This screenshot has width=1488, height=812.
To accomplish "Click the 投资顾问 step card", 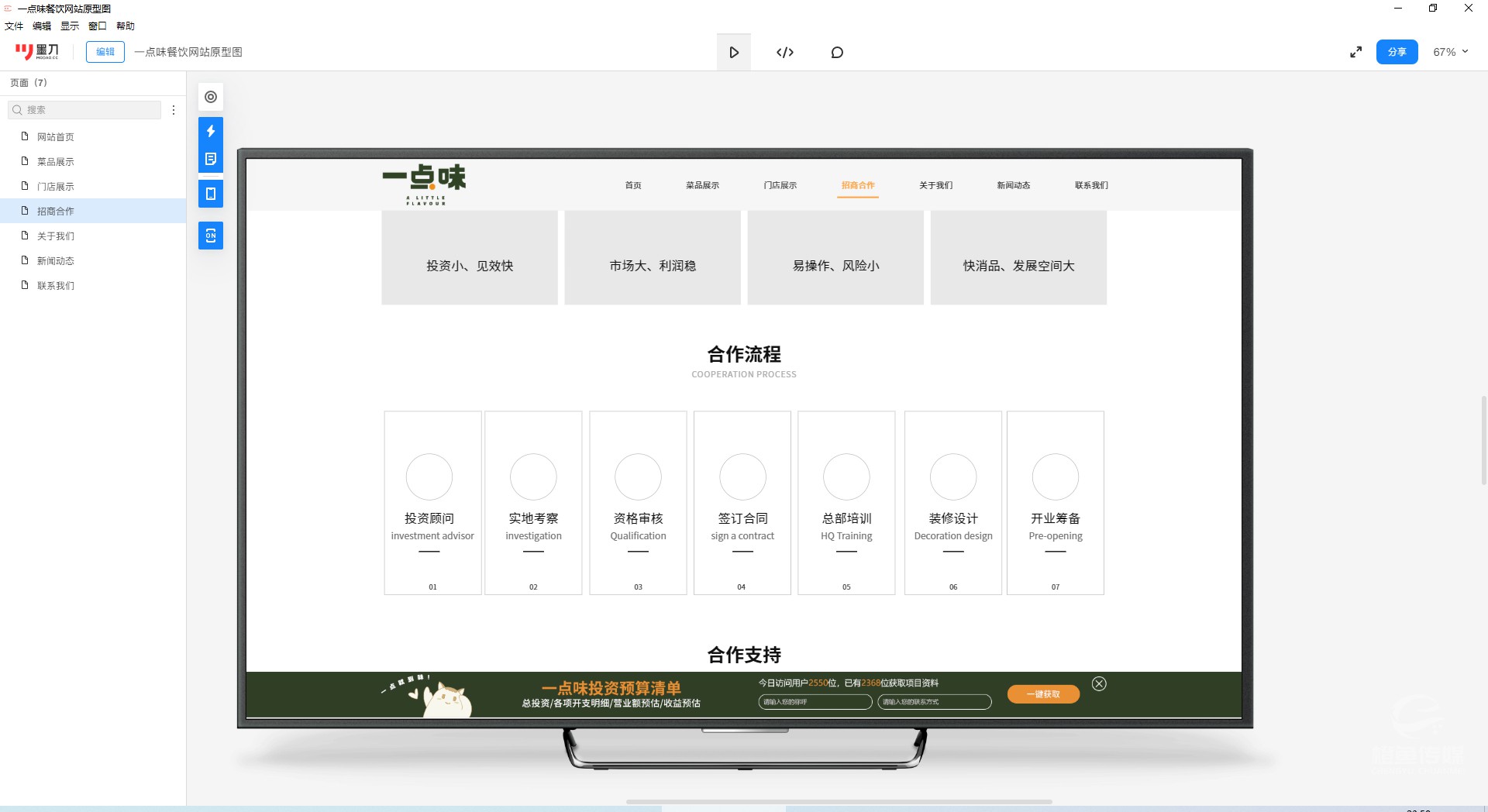I will 432,503.
